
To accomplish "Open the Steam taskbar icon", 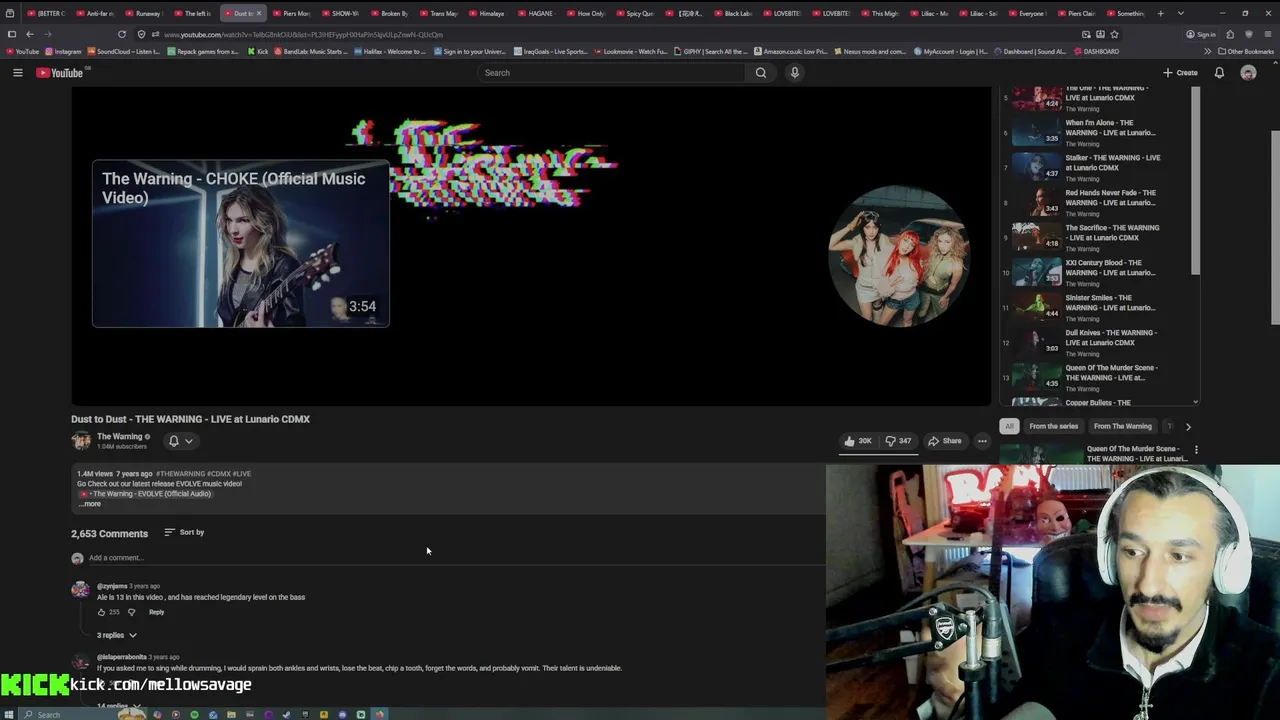I will (x=286, y=714).
